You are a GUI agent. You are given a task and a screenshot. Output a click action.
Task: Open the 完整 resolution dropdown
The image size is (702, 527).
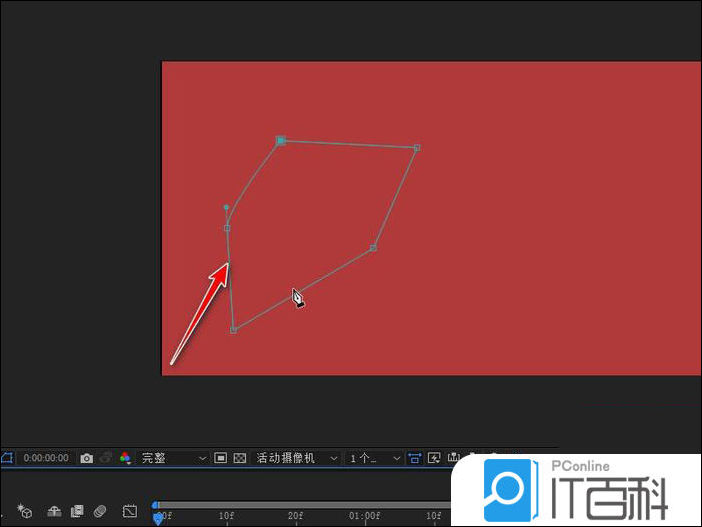tap(174, 458)
